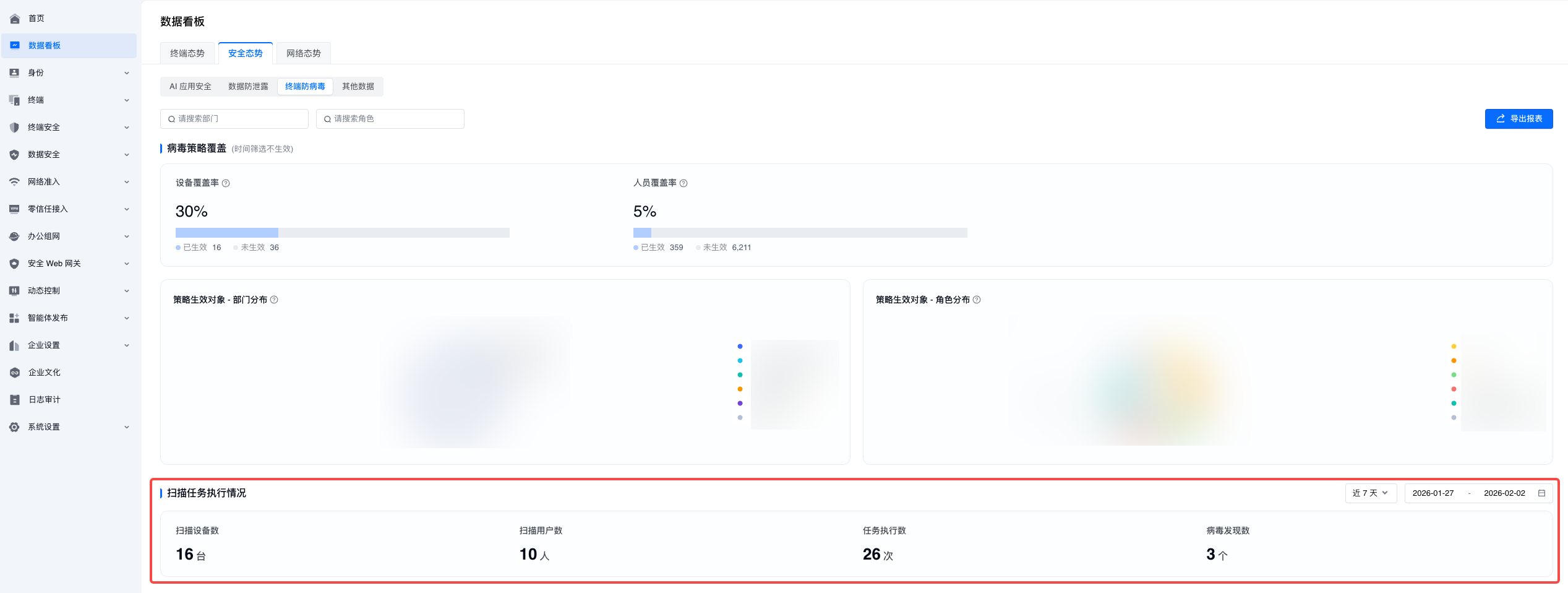Click the 安全 Web 网关 icon
This screenshot has height=593, width=1568.
point(14,263)
